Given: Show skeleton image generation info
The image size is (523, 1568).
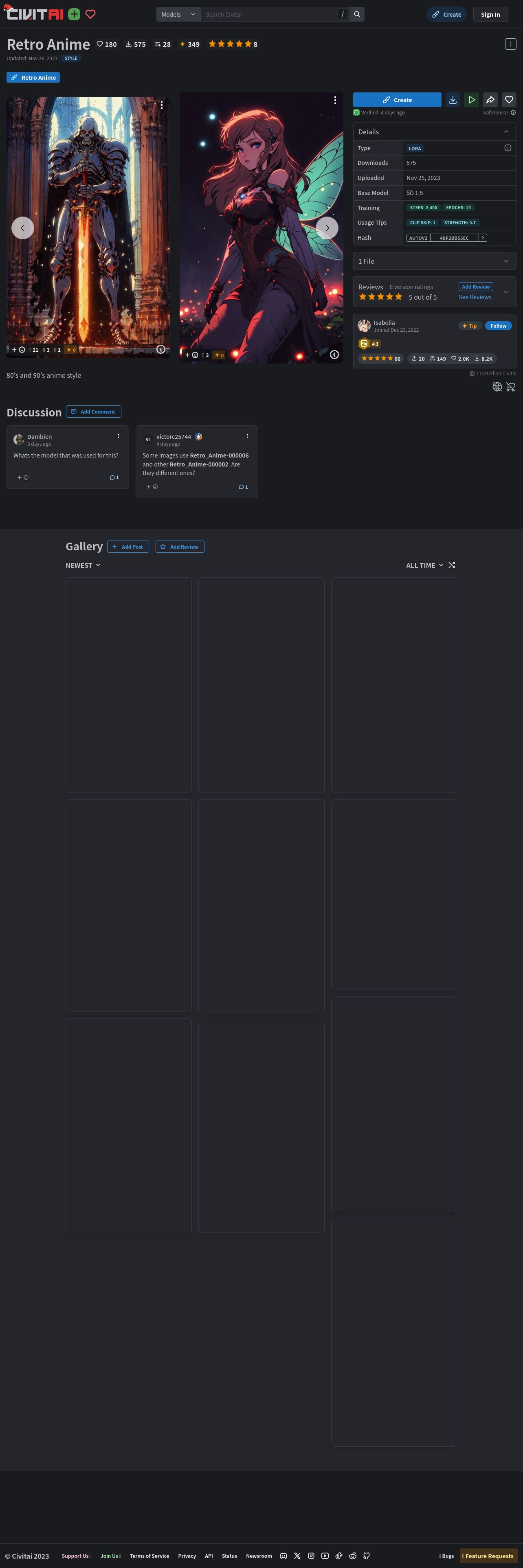Looking at the screenshot, I should (x=161, y=349).
